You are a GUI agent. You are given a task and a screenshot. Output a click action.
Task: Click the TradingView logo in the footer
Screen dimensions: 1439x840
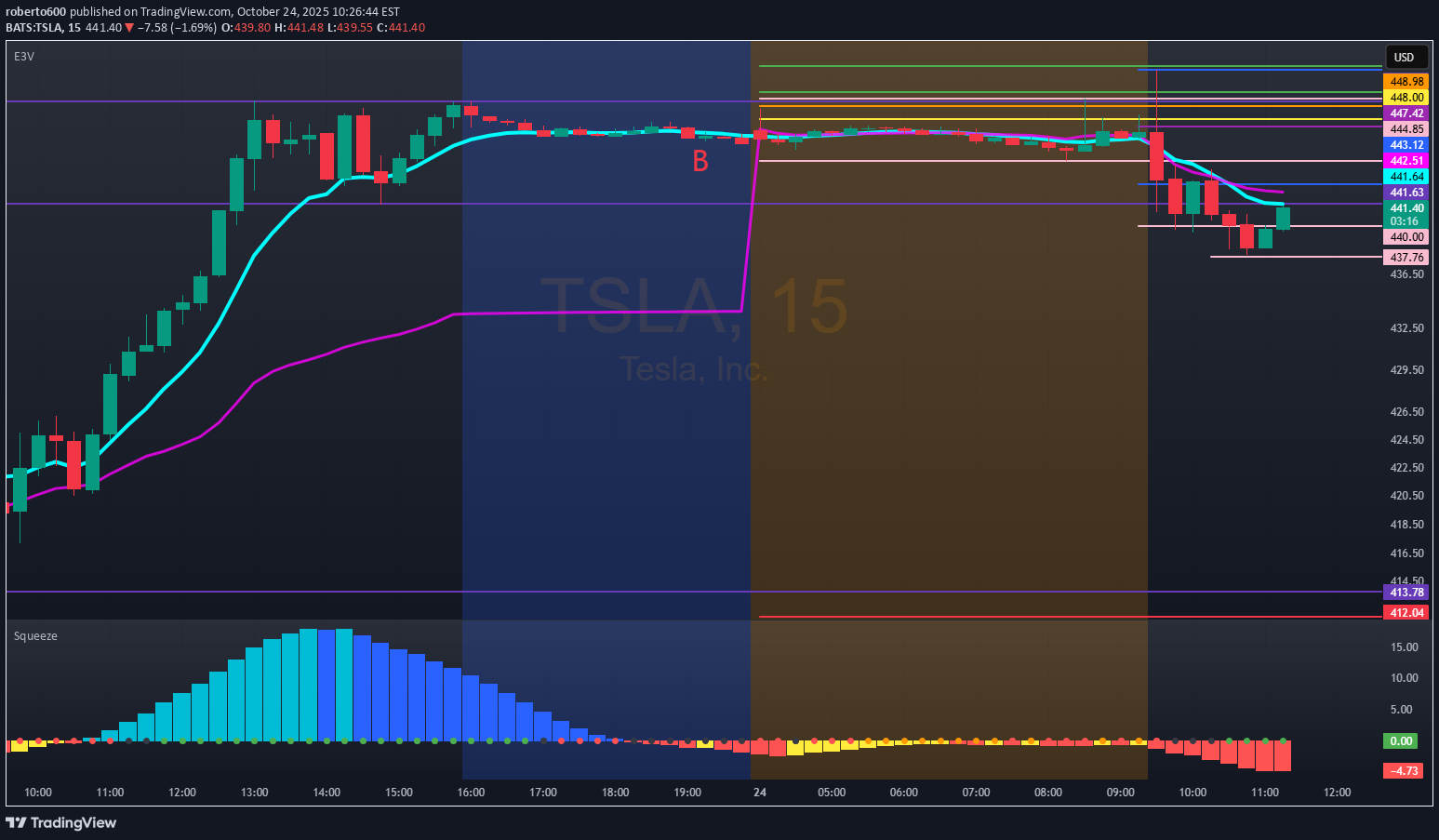coord(61,822)
